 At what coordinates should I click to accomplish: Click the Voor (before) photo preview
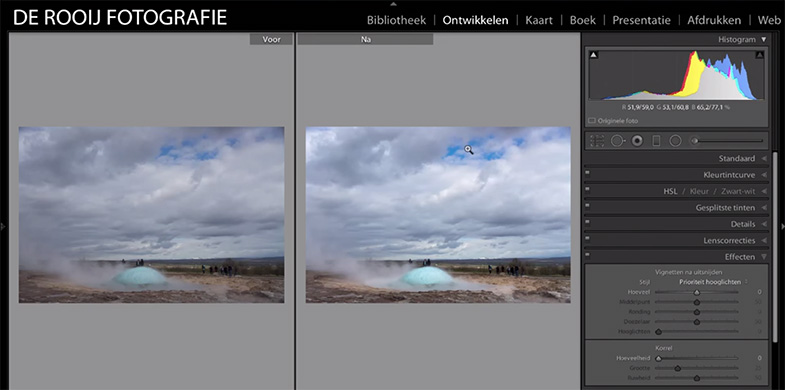click(x=151, y=215)
